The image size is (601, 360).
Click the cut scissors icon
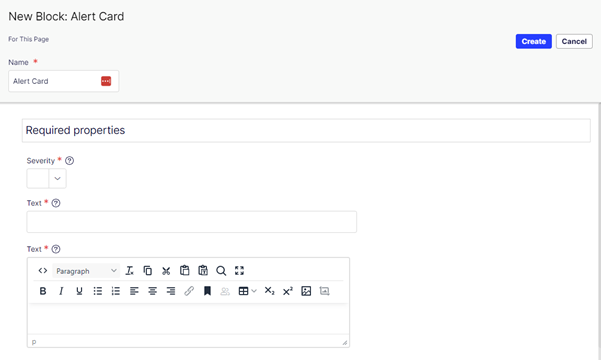pyautogui.click(x=166, y=271)
